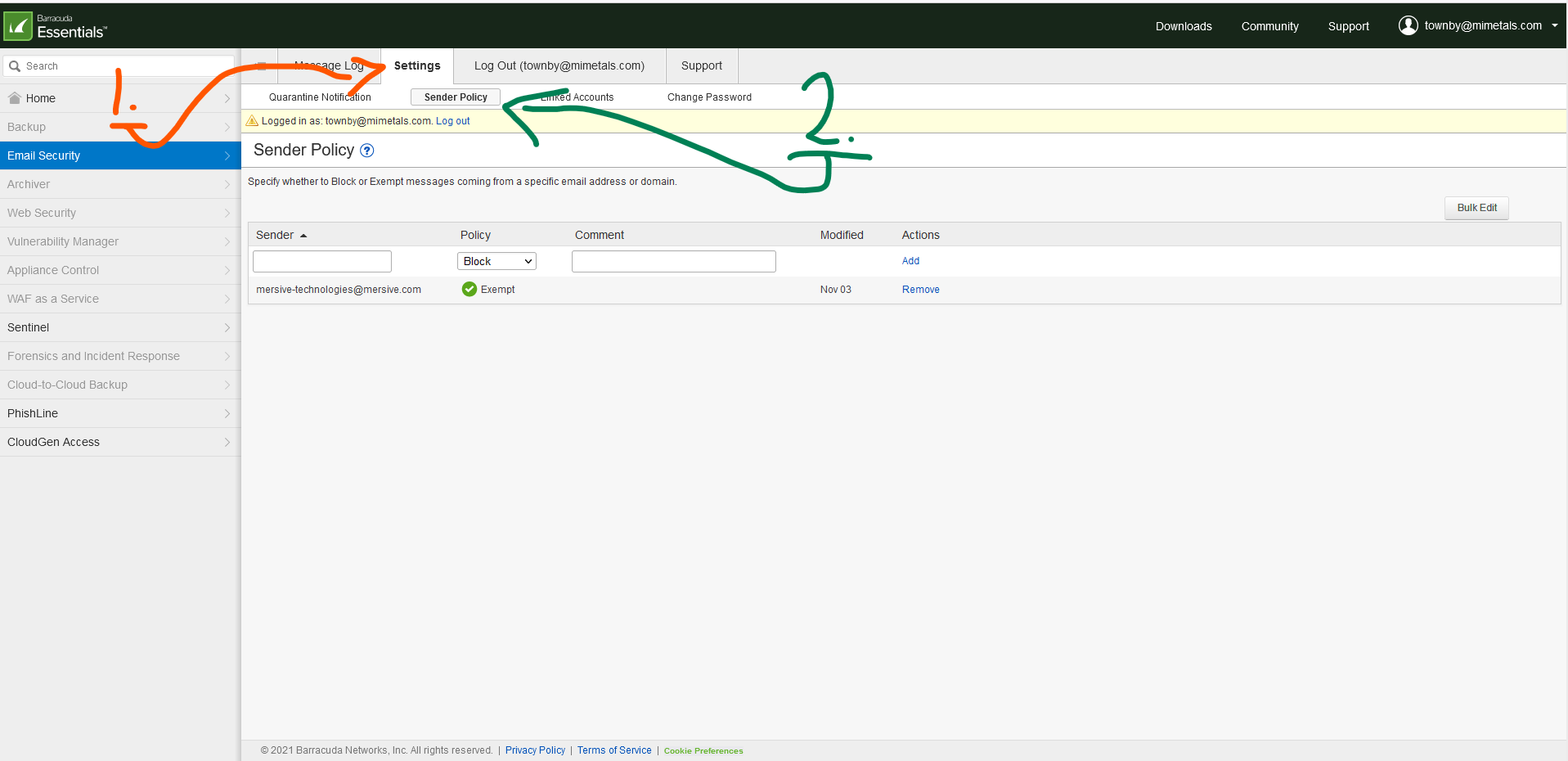Open the Downloads link in top bar
Screen dimensions: 1568x761
1184,26
